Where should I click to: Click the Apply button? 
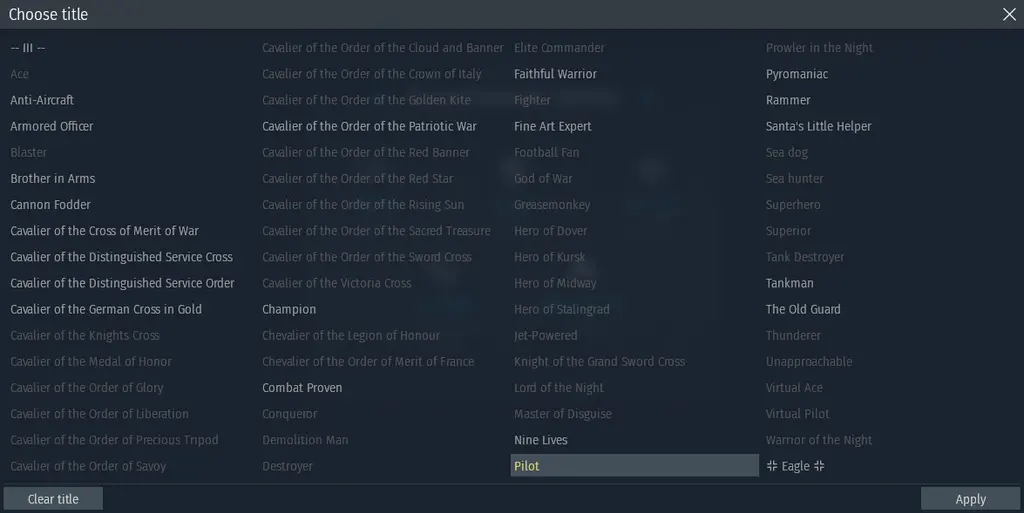pos(970,499)
